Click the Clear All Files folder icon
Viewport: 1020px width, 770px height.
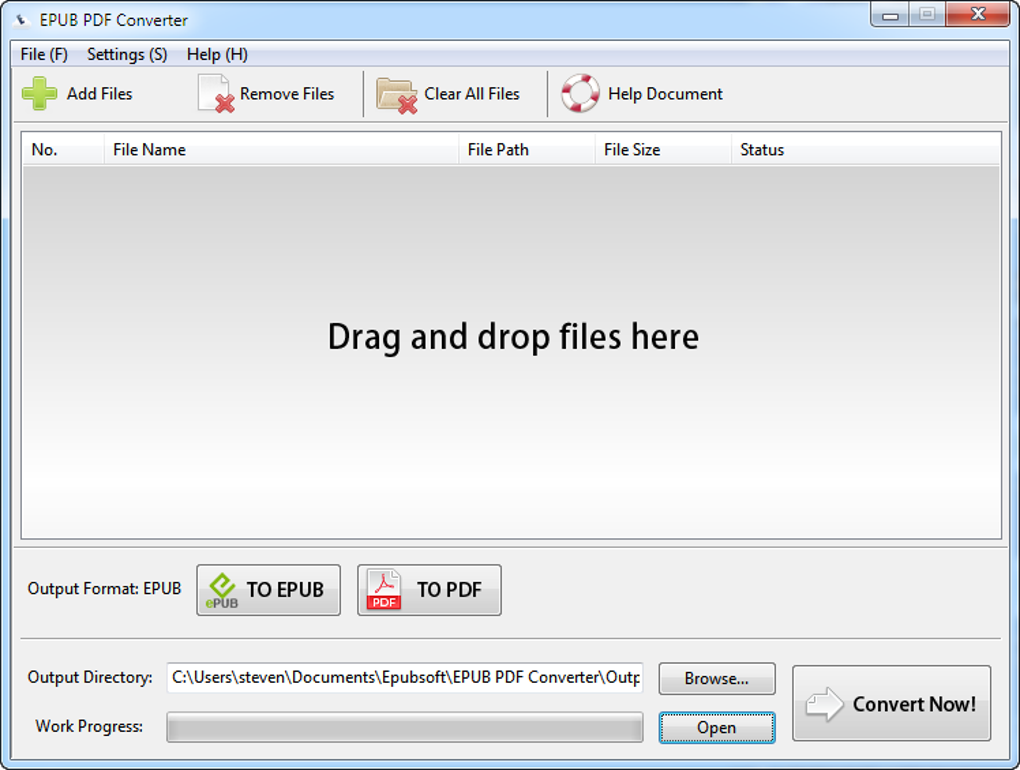click(x=396, y=96)
